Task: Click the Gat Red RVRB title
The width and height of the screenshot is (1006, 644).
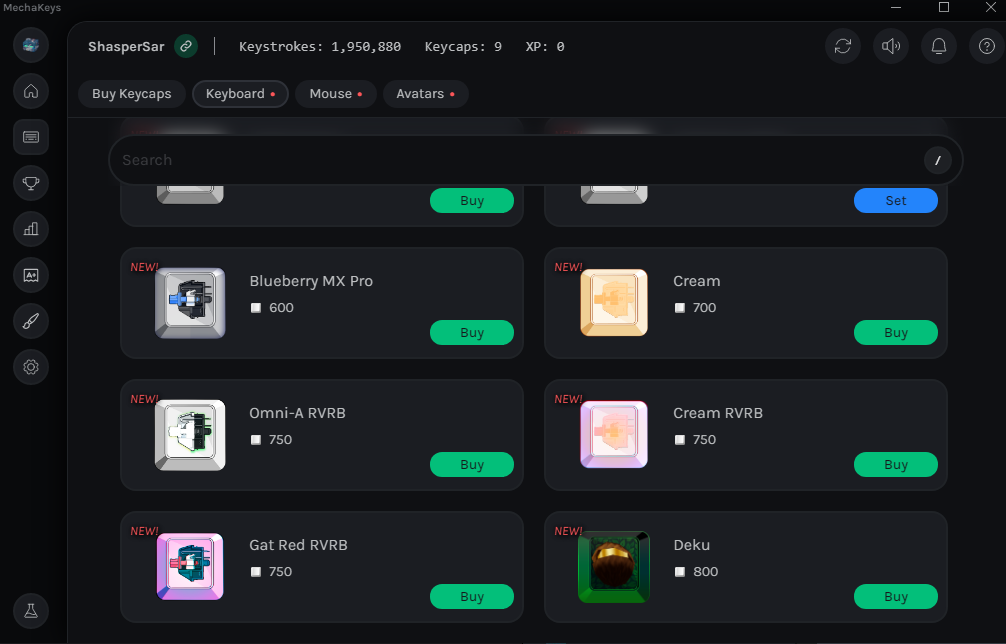Action: (298, 545)
